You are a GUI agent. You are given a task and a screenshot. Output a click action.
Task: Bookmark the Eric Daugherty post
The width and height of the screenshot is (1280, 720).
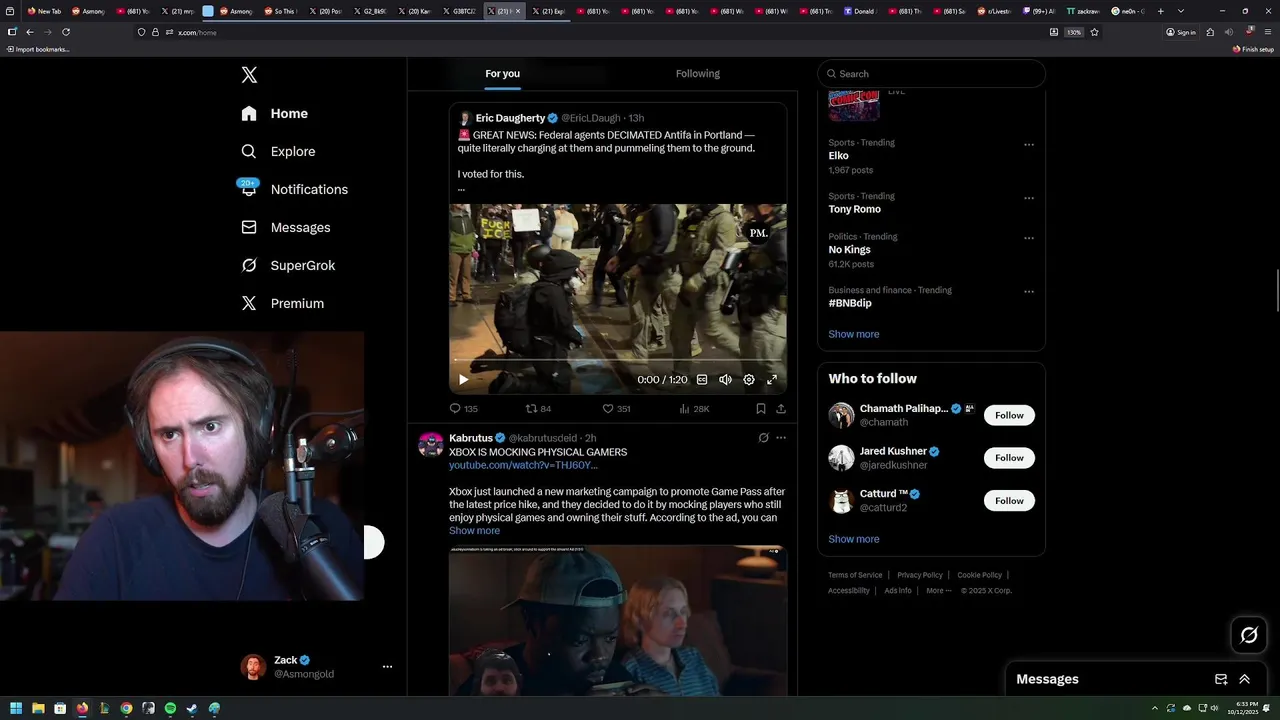[x=761, y=409]
